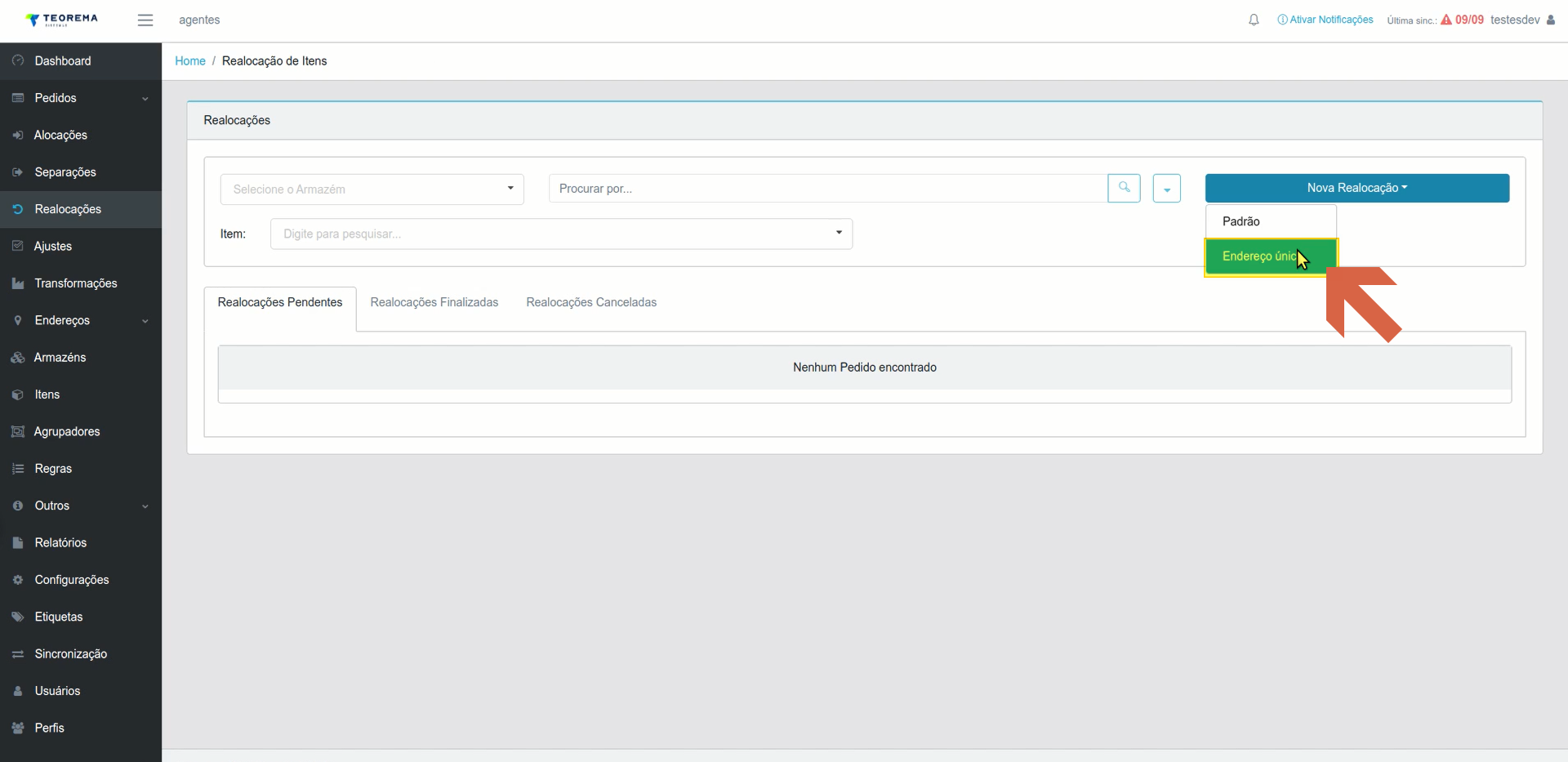Switch to Realocações Canceladas tab
This screenshot has width=1568, height=762.
591,302
